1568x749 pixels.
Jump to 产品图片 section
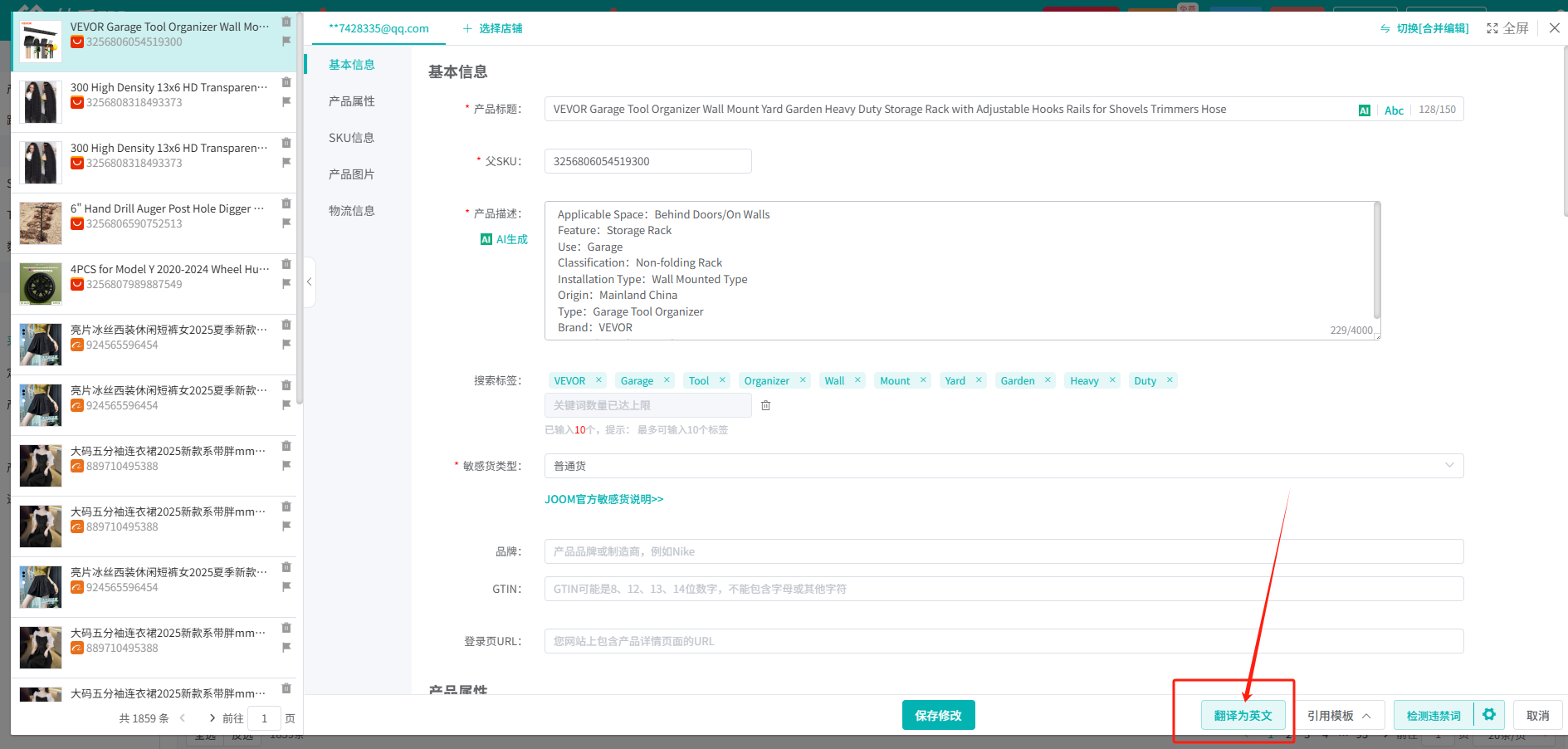[x=352, y=174]
